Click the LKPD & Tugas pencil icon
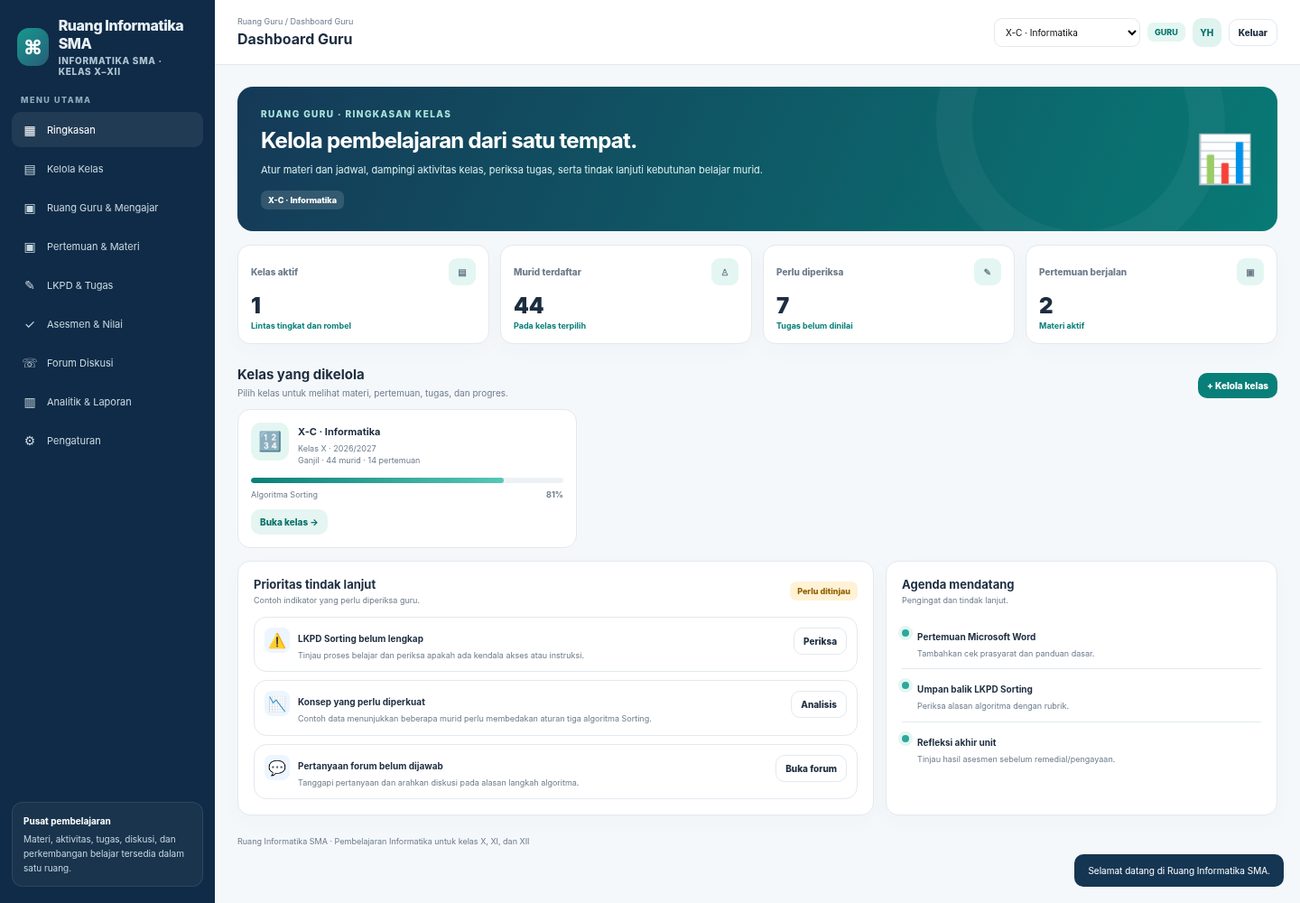 [x=30, y=286]
